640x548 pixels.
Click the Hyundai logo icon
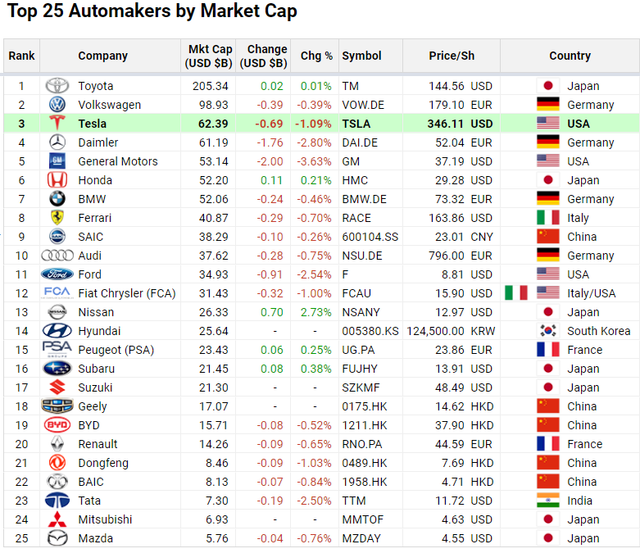pos(57,331)
